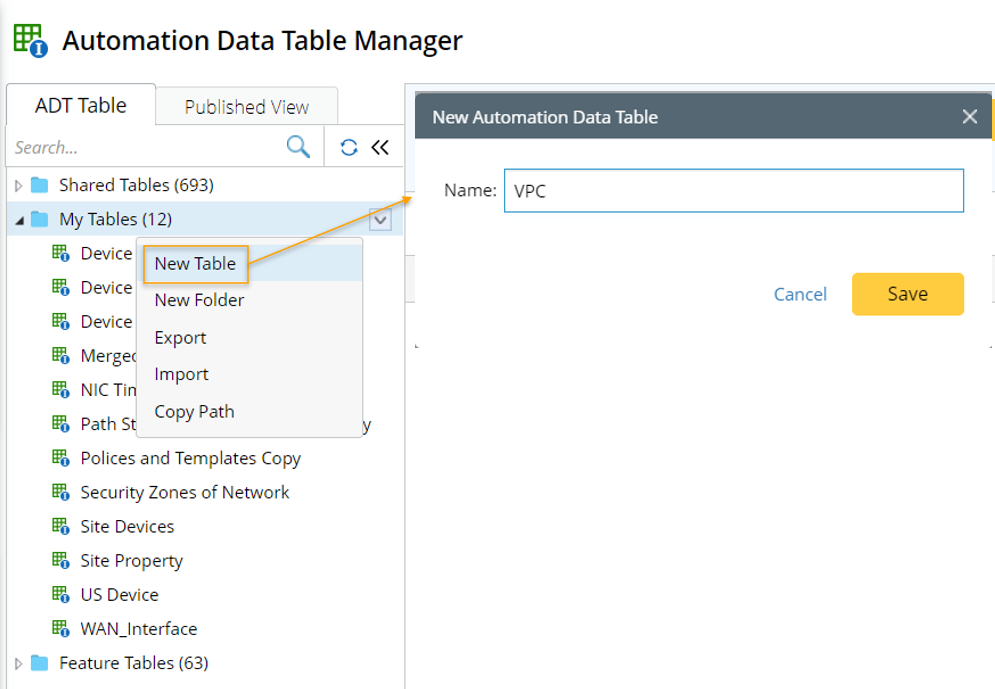This screenshot has height=689, width=995.
Task: Click the Feature Tables folder icon
Action: tap(40, 663)
